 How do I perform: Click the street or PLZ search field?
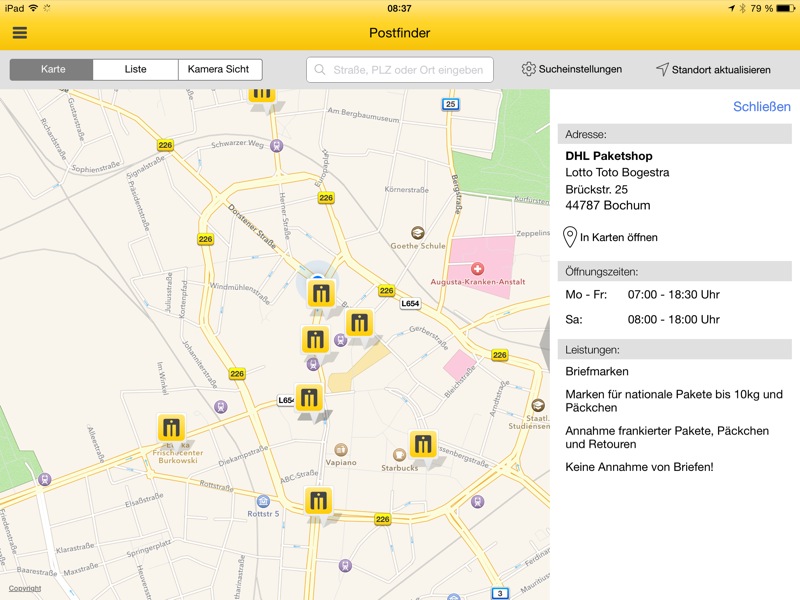(400, 70)
